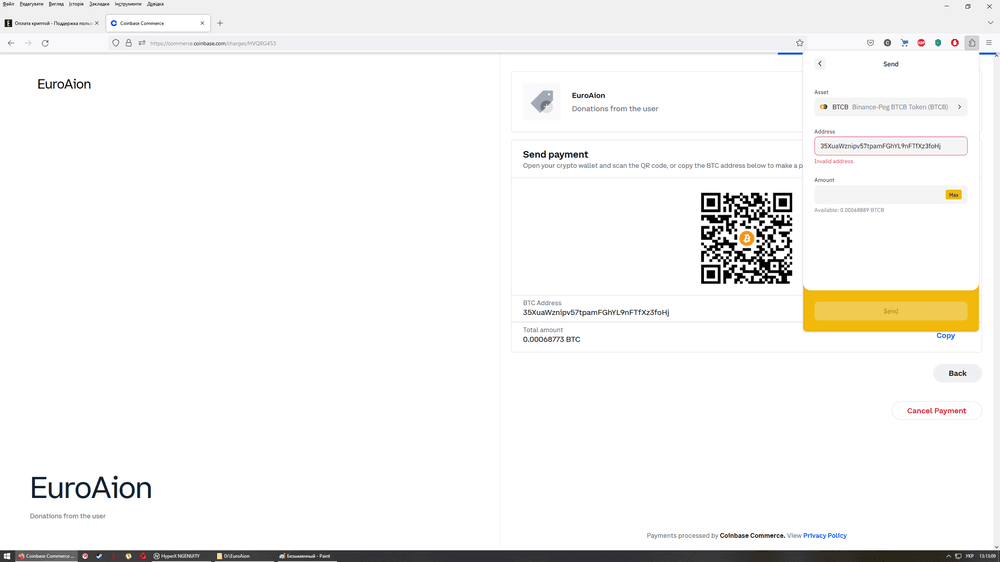Click the wallet Address input field
Image resolution: width=1000 pixels, height=562 pixels.
point(890,146)
